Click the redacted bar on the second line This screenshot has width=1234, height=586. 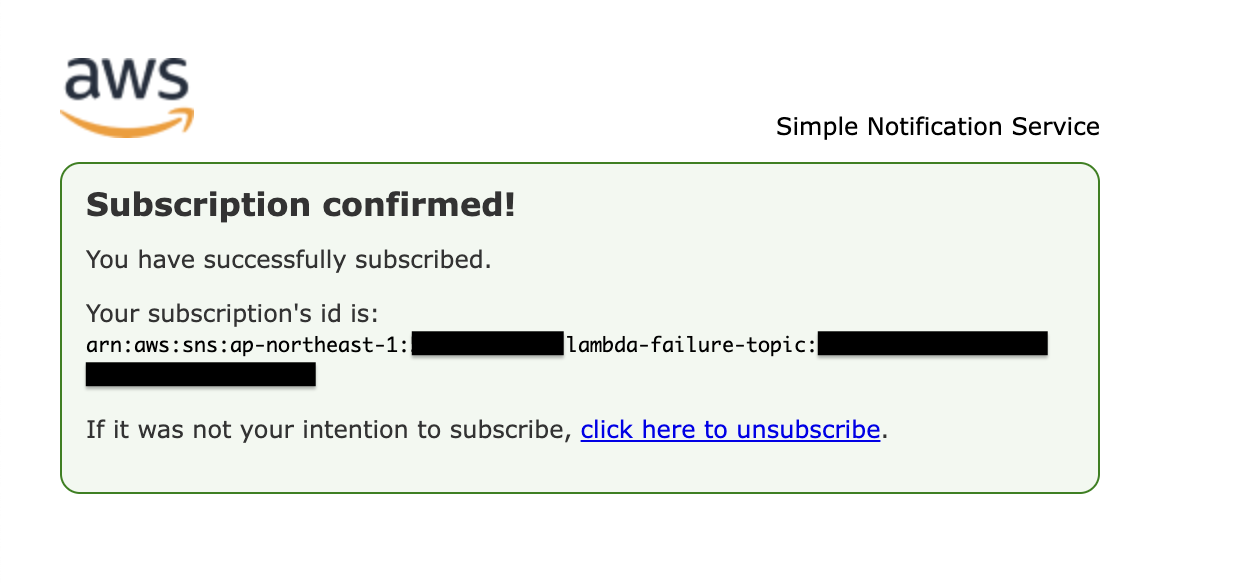coord(200,374)
